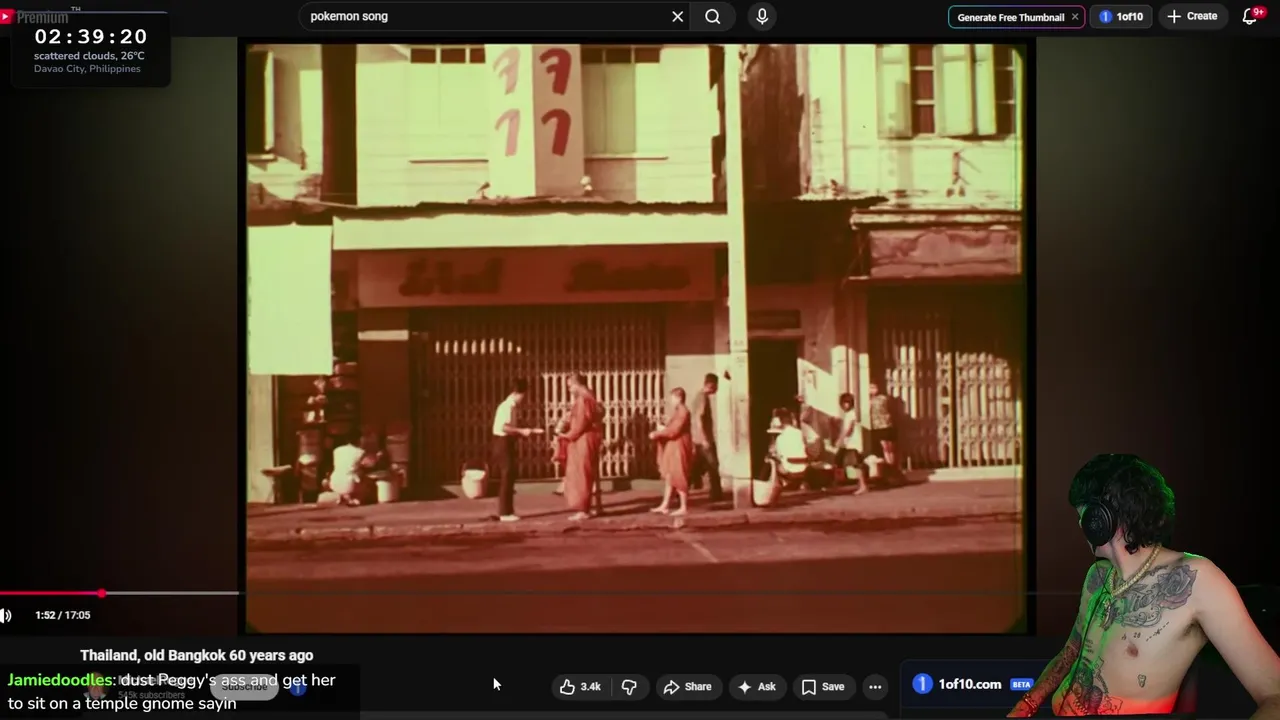
Task: Click Generate Free Thumbnail button
Action: 1010,17
